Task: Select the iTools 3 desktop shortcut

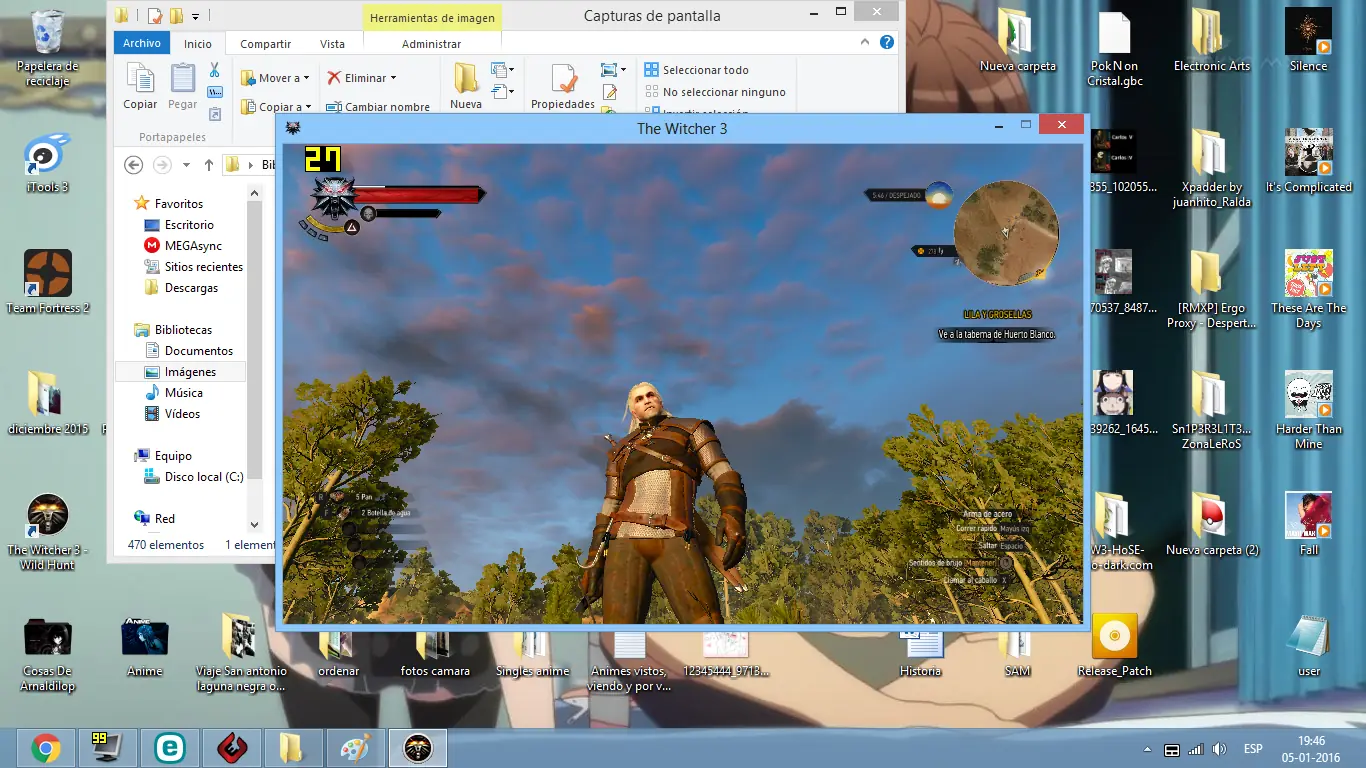Action: pyautogui.click(x=47, y=162)
